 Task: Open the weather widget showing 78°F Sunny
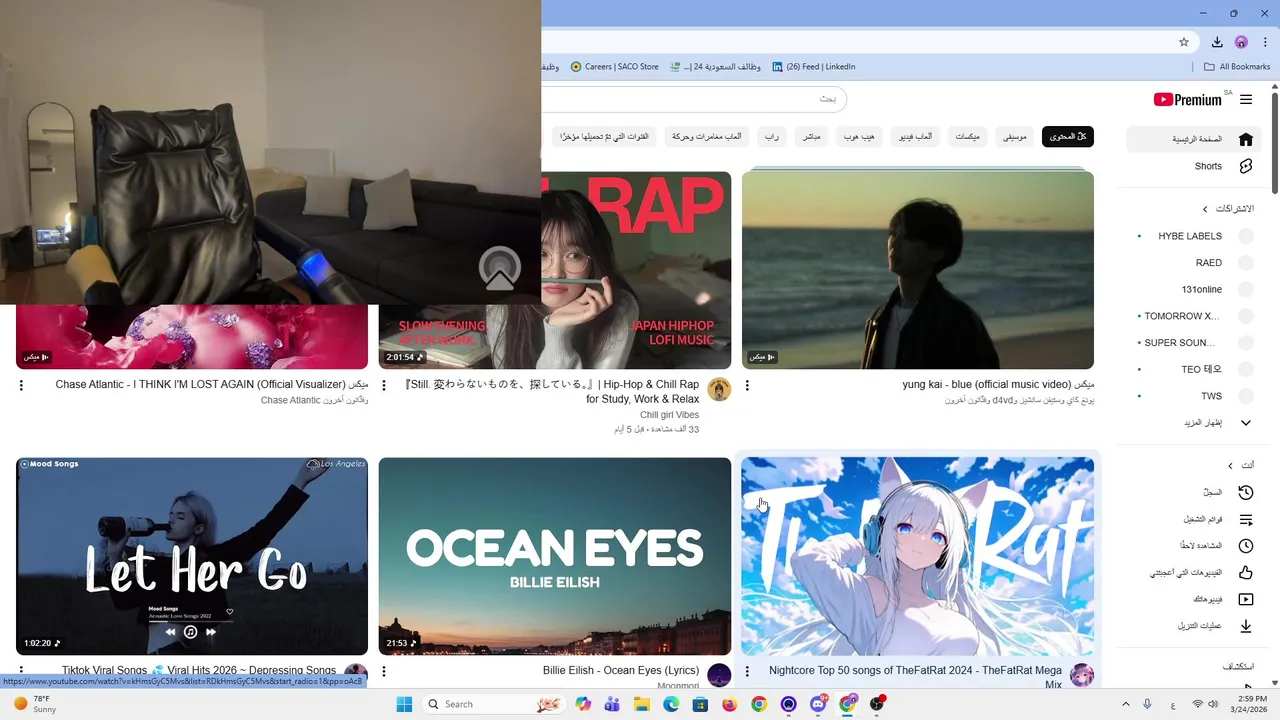pyautogui.click(x=34, y=704)
